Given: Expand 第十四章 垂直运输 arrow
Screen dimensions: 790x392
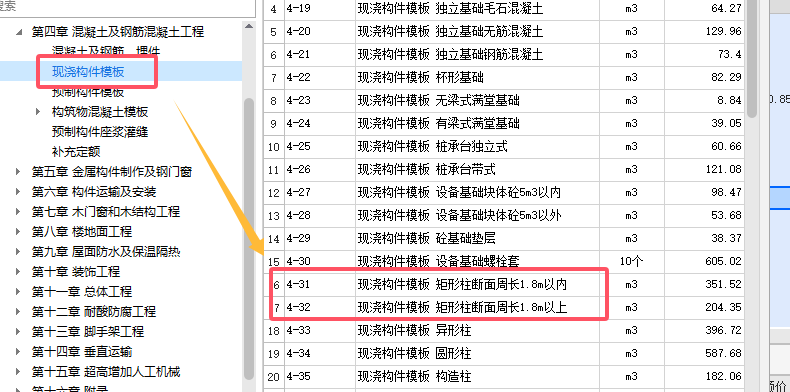Looking at the screenshot, I should click(x=19, y=352).
